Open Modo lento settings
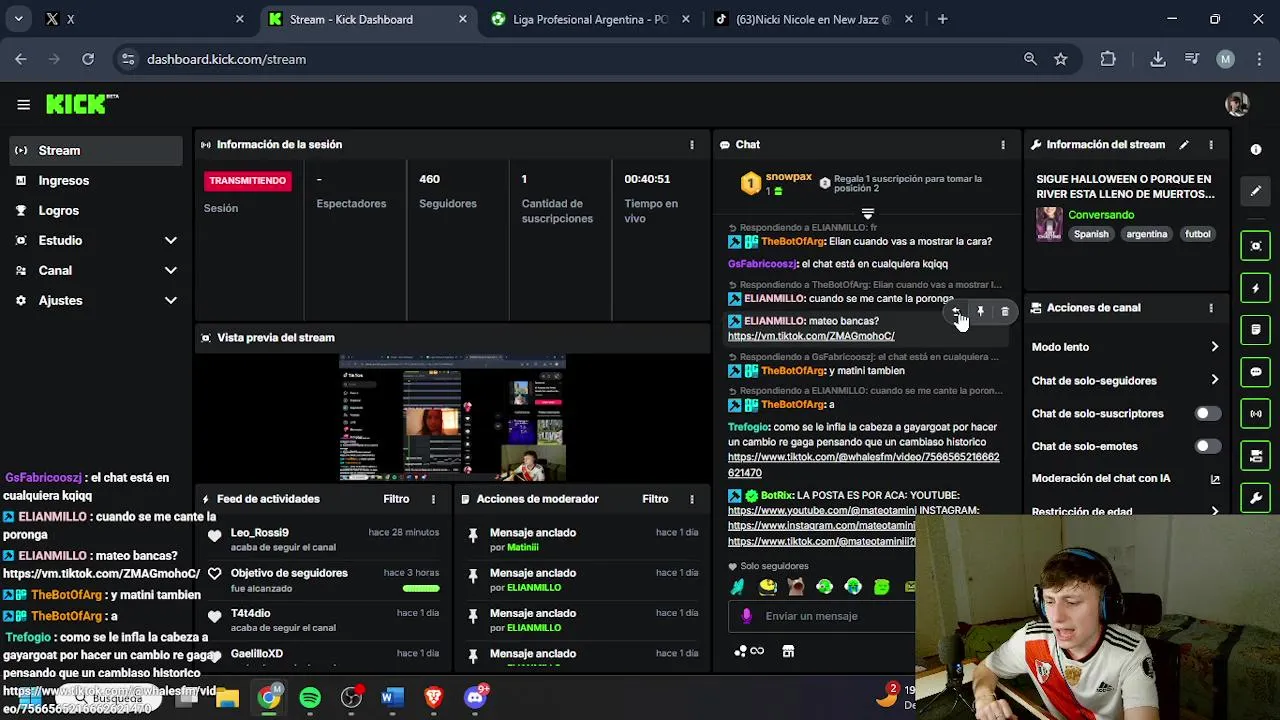 (x=1125, y=347)
